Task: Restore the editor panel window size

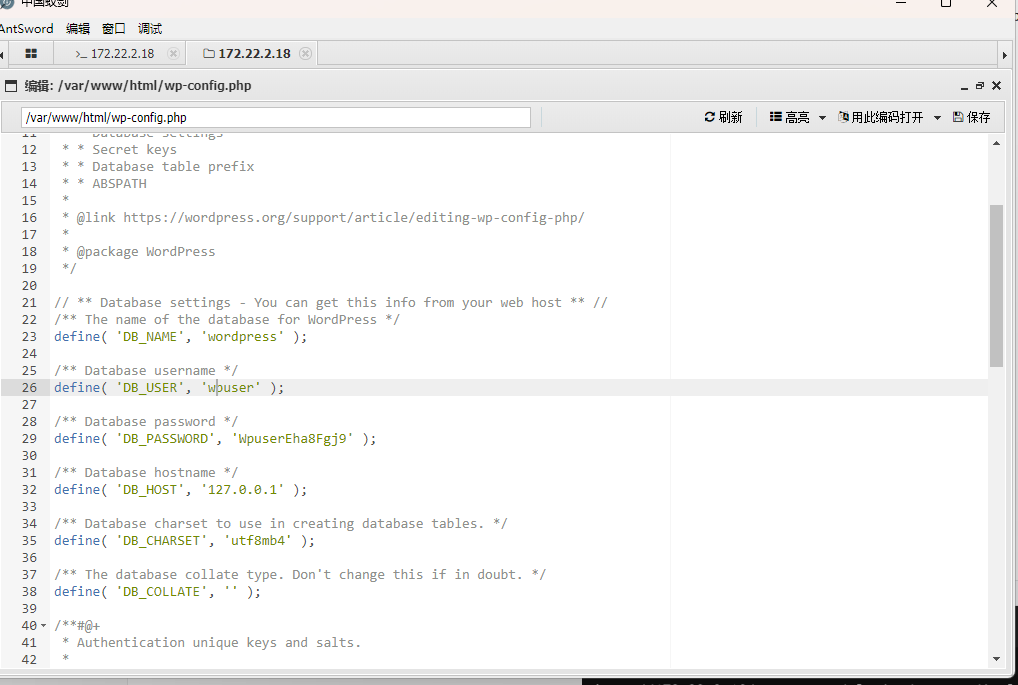Action: (x=979, y=86)
